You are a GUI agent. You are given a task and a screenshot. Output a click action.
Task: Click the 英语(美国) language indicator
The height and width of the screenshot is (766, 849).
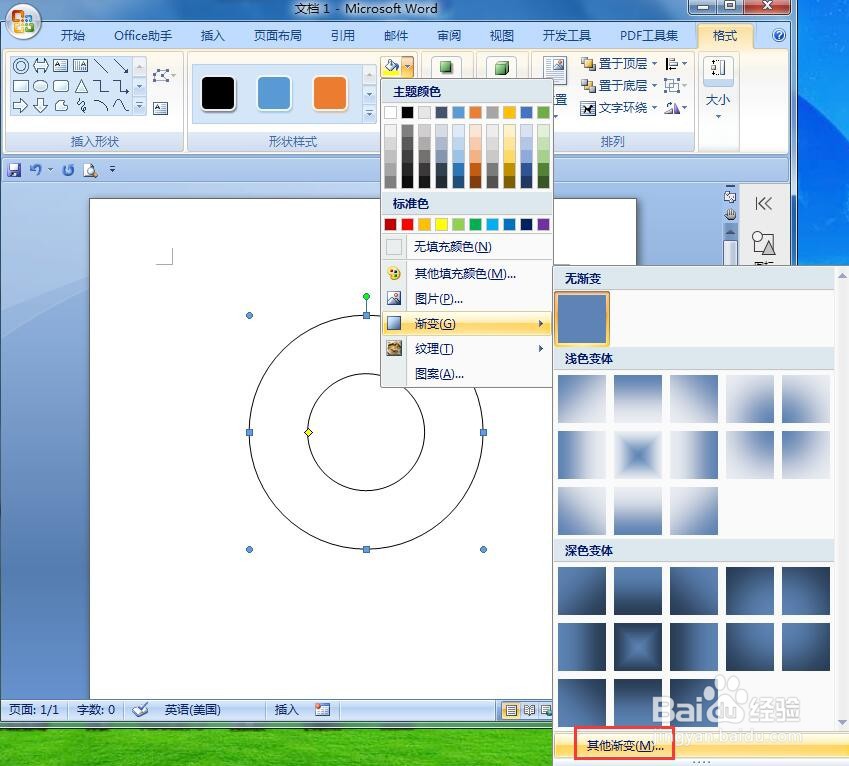coord(192,710)
